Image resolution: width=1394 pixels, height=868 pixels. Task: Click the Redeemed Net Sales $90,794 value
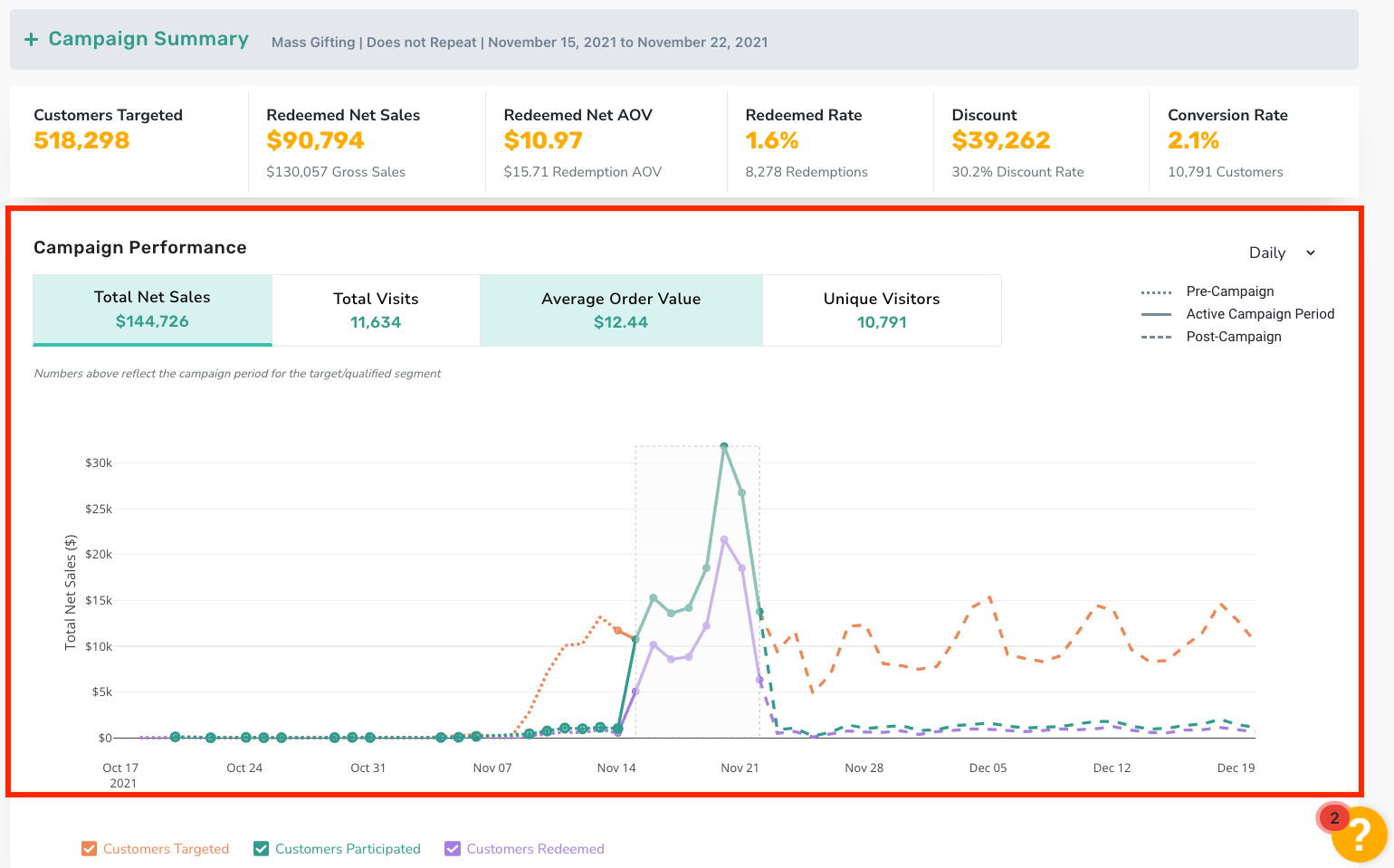[315, 140]
